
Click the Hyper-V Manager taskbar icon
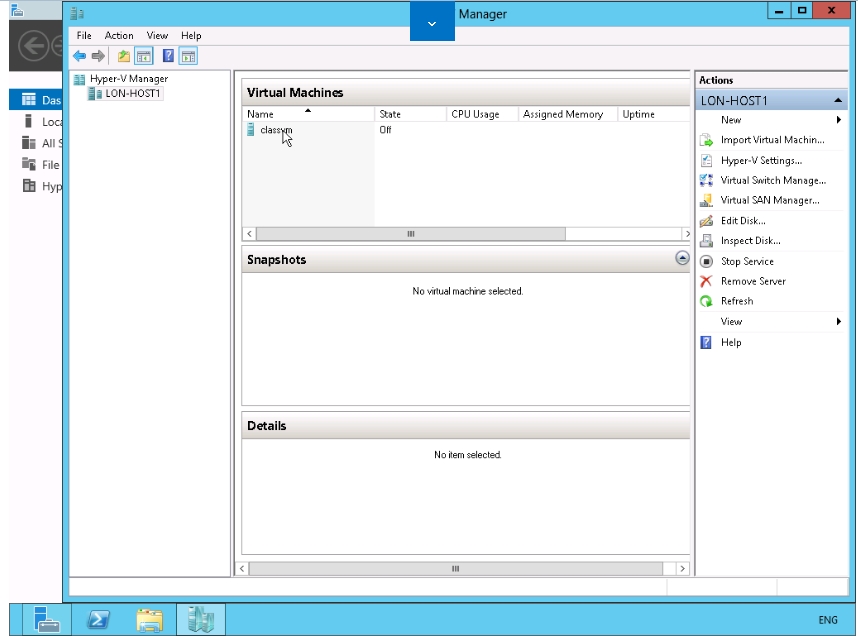pyautogui.click(x=201, y=619)
